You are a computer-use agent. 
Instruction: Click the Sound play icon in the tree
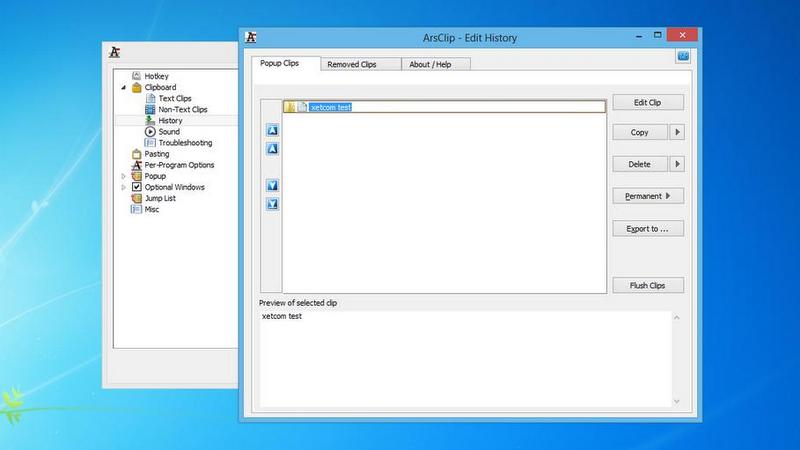coord(150,132)
